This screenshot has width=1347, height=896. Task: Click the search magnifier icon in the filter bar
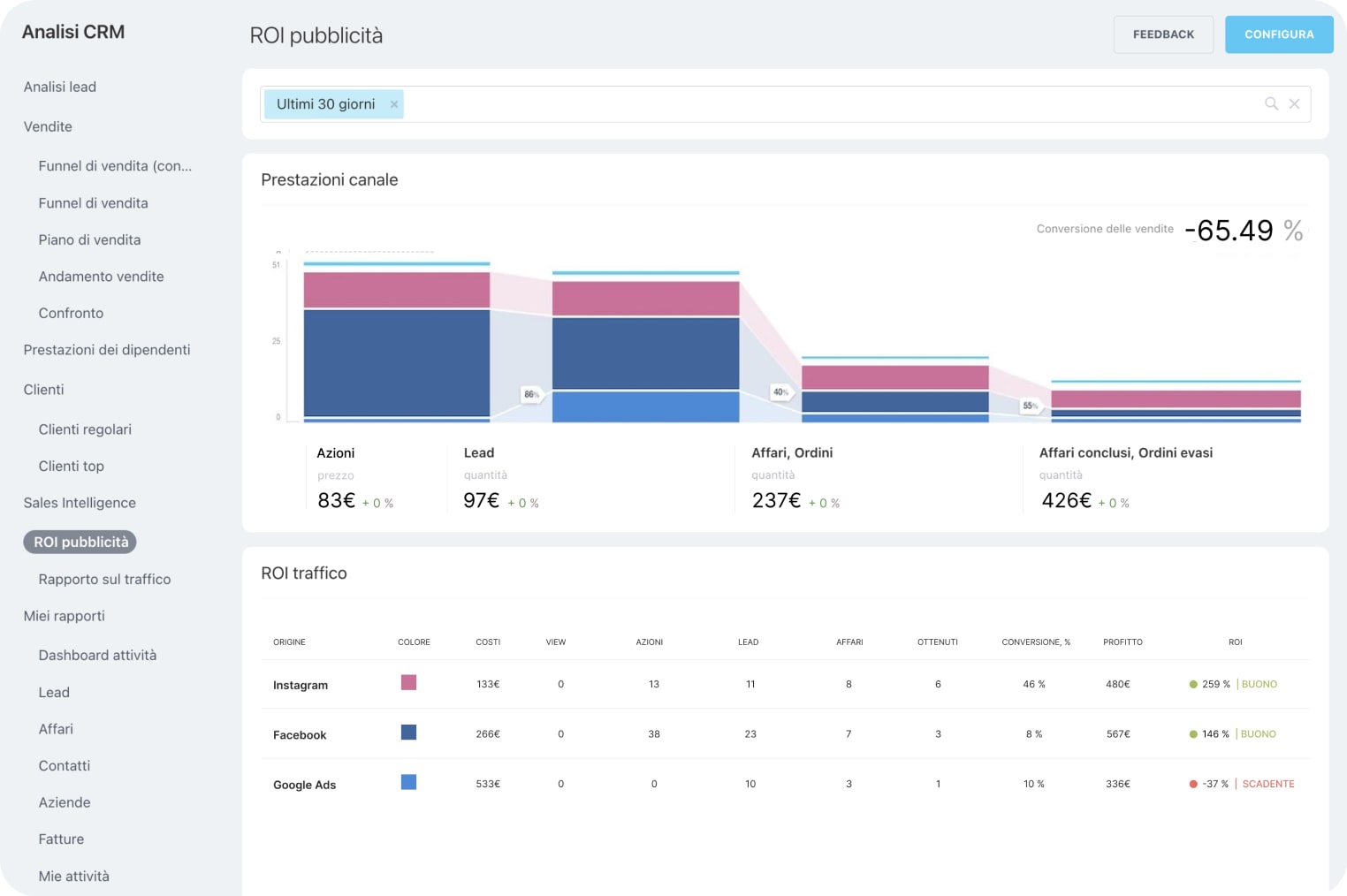point(1271,103)
